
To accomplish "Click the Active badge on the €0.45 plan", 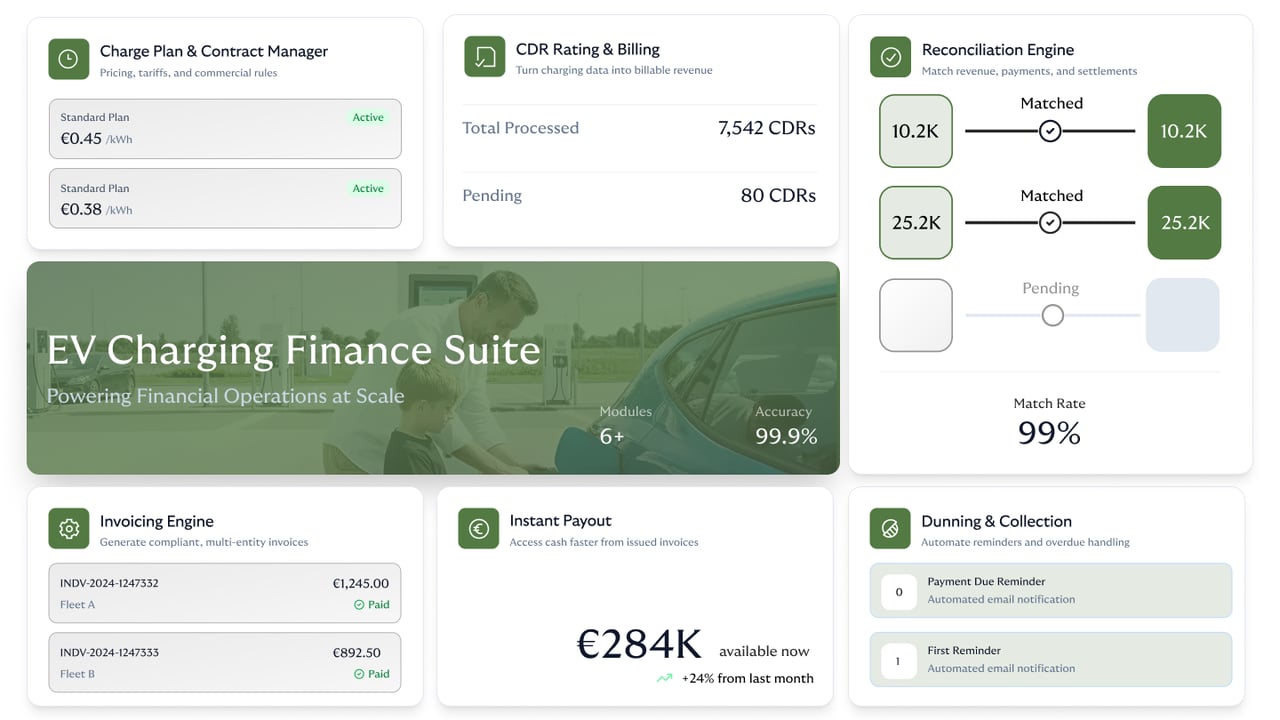I will click(367, 117).
